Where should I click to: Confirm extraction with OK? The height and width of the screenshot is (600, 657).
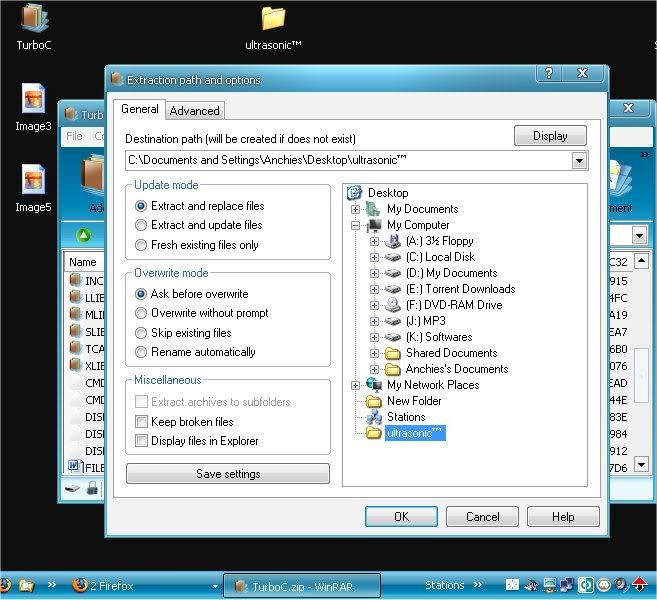(401, 517)
